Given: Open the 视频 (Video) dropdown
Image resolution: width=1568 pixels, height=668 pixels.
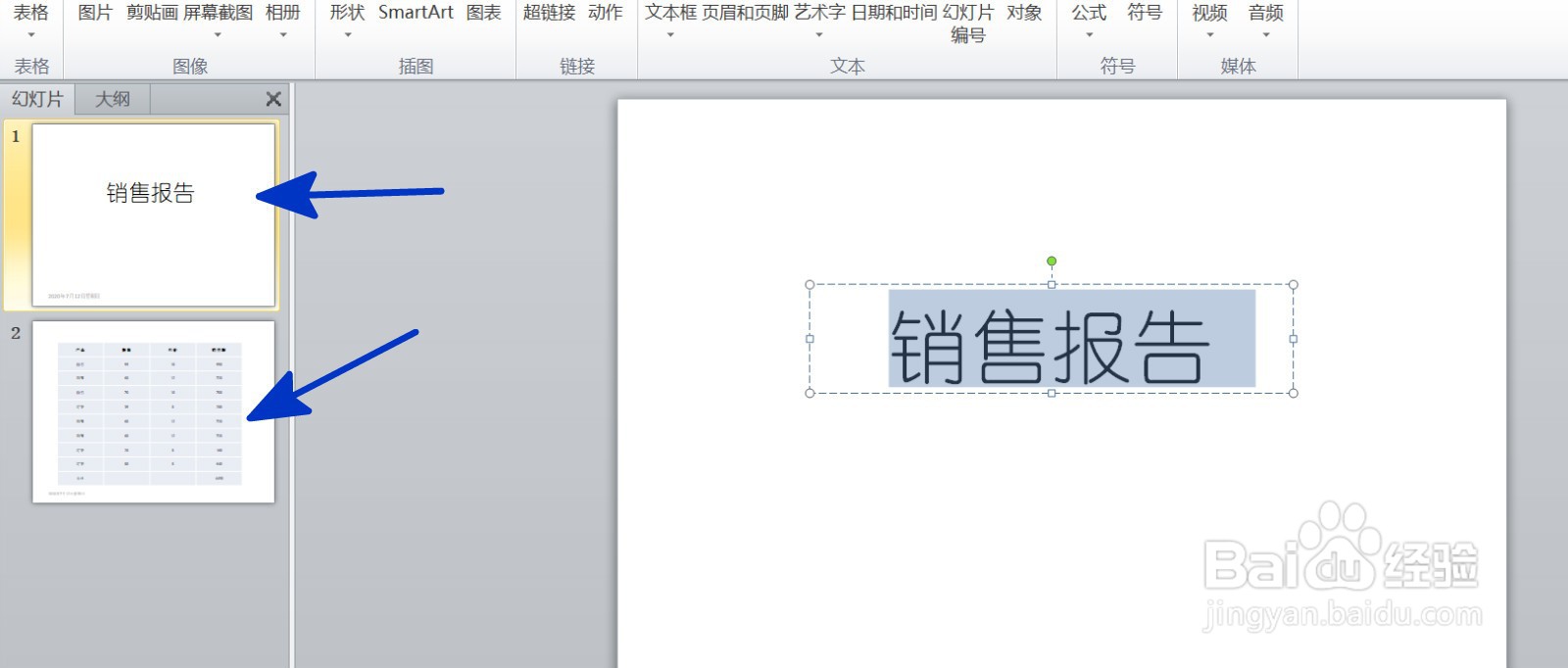Looking at the screenshot, I should coord(1209,22).
